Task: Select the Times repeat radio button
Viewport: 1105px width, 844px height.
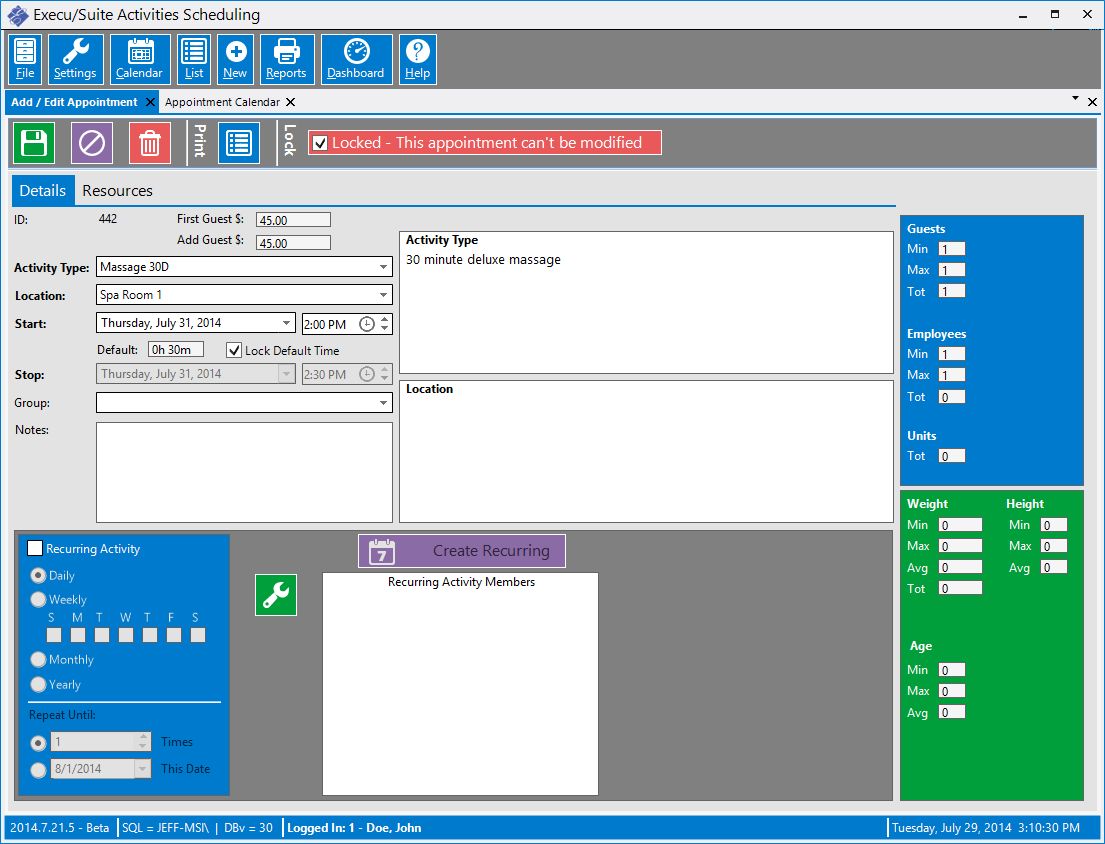Action: click(38, 743)
